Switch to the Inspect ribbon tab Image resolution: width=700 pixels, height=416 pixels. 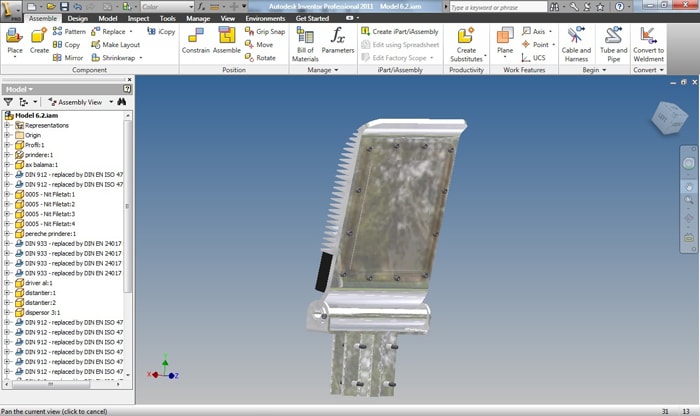click(x=138, y=18)
